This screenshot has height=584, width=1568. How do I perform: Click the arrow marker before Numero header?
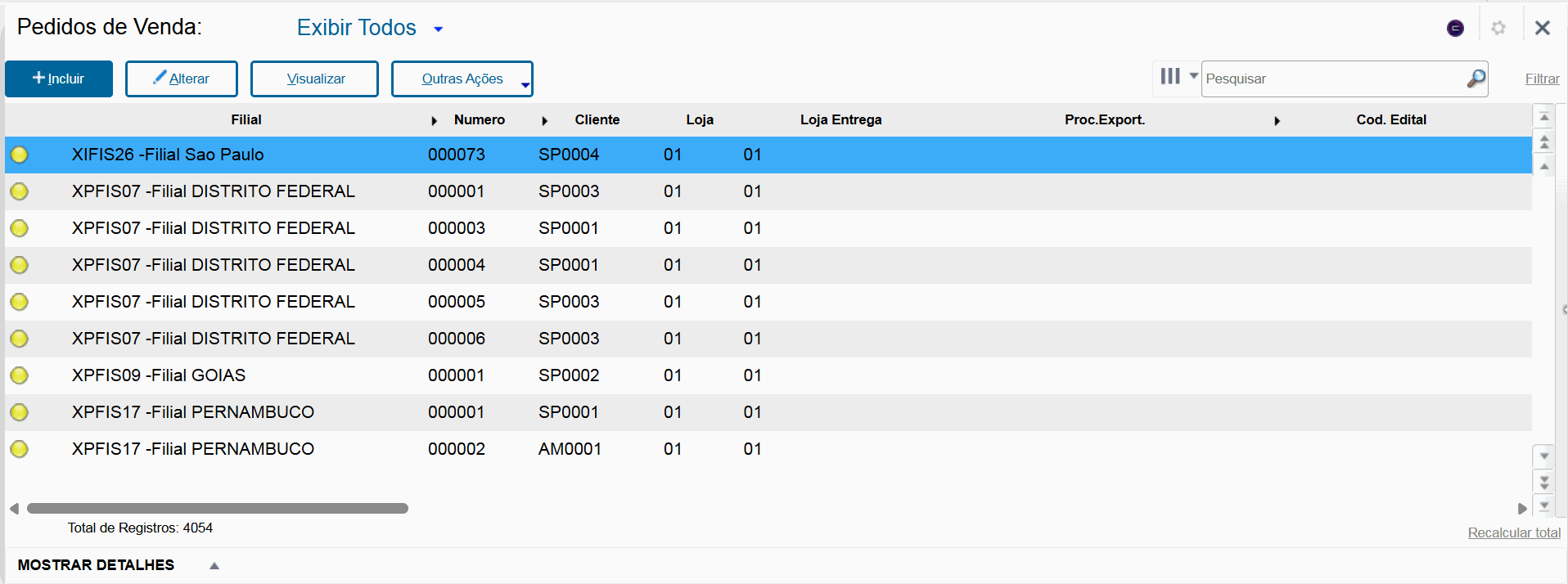coord(435,121)
